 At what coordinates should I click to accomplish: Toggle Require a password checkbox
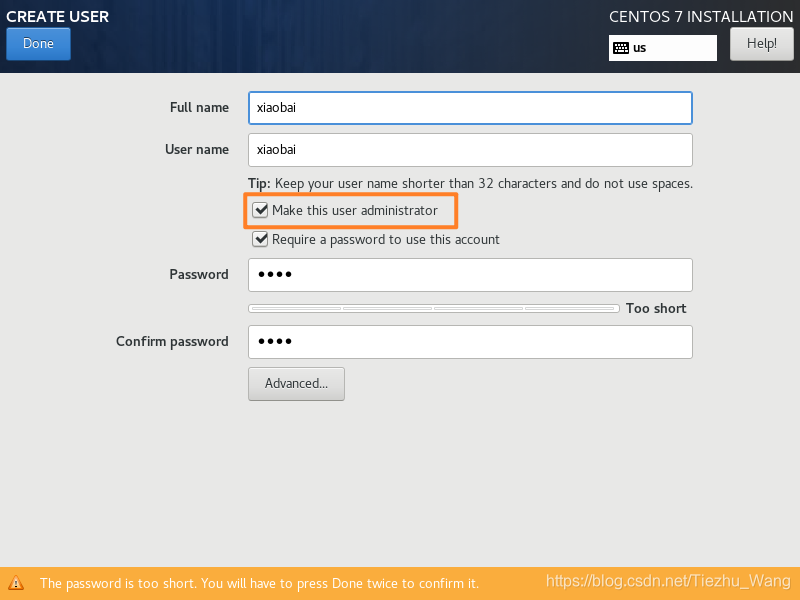[260, 239]
